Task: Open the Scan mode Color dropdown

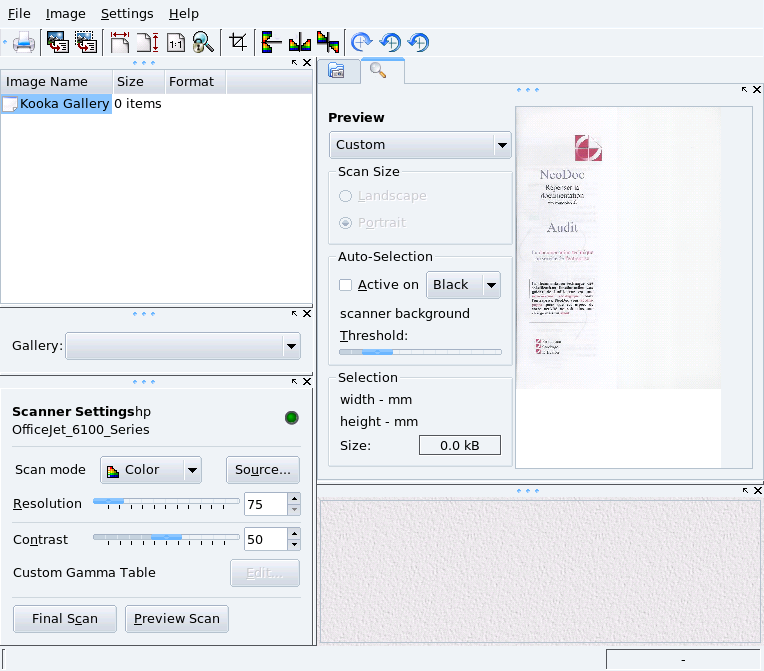Action: click(x=151, y=470)
